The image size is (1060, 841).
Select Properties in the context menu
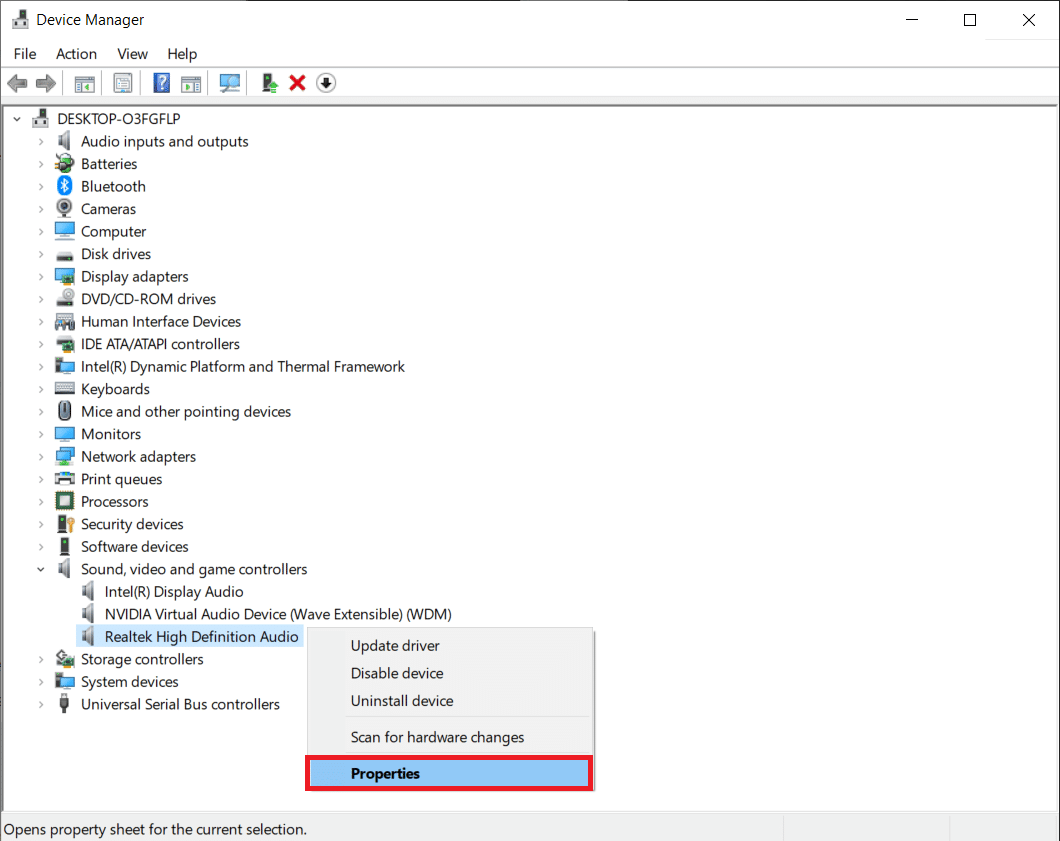450,773
